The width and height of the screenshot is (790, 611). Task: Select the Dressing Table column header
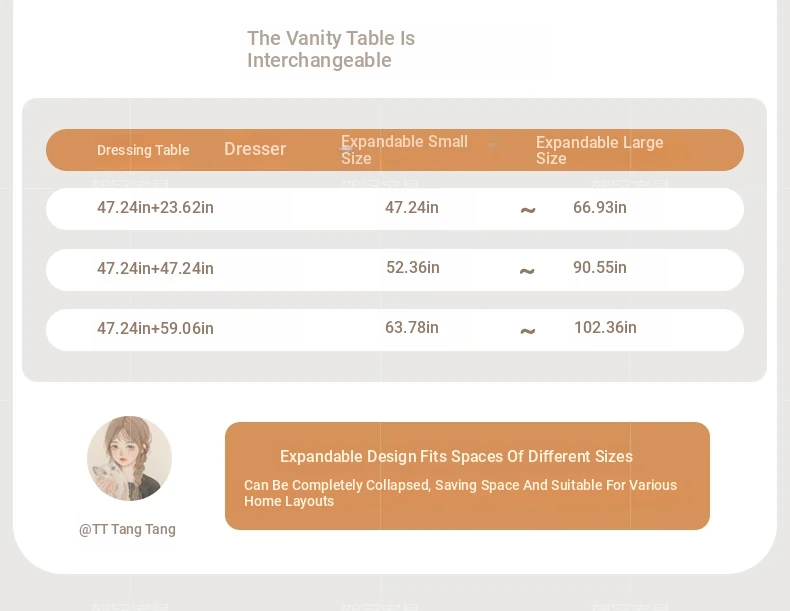click(143, 150)
